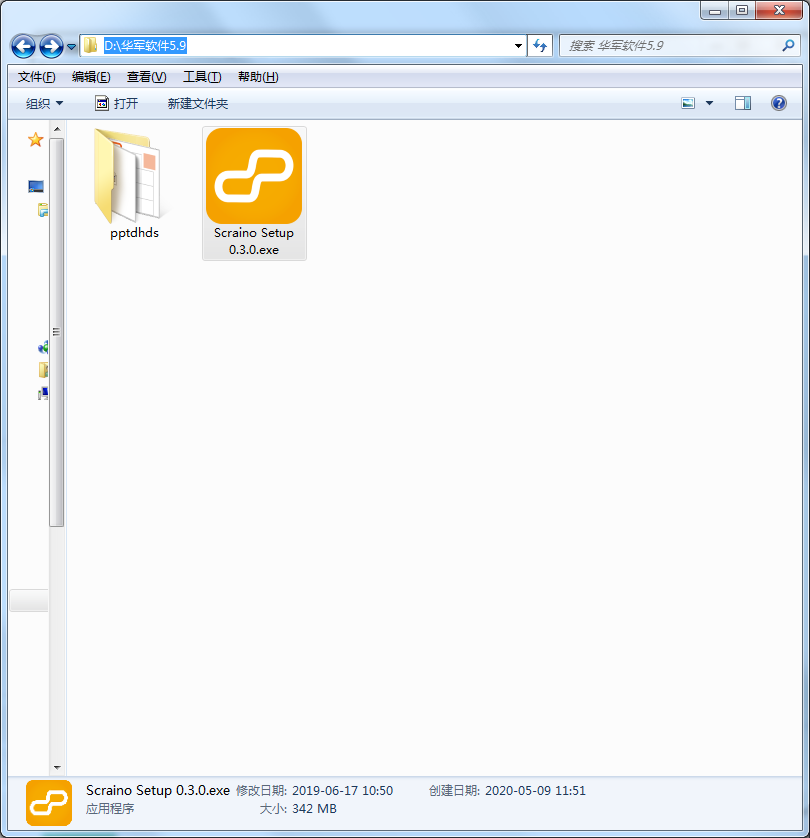The image size is (810, 838).
Task: Open the 帮助(H) menu
Action: click(x=258, y=77)
